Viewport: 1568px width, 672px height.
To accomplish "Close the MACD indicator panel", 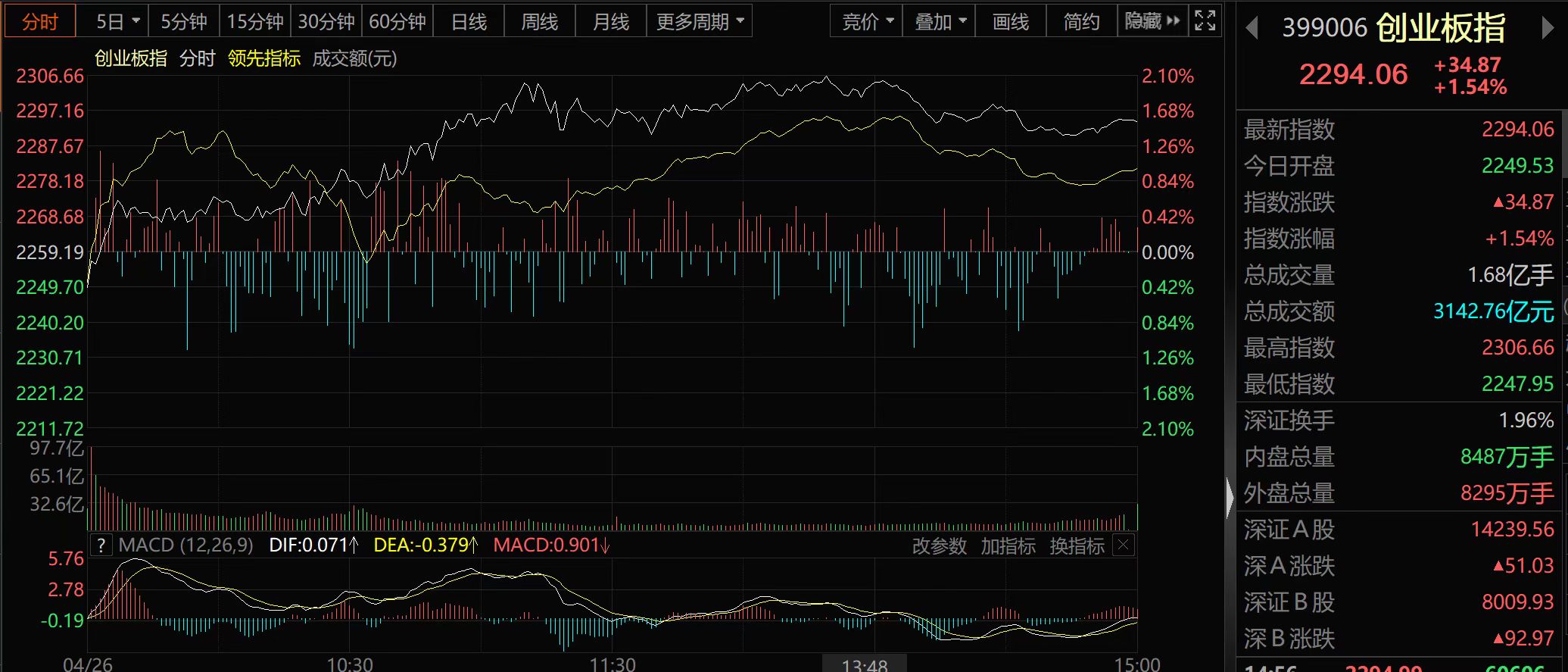I will pos(1124,545).
